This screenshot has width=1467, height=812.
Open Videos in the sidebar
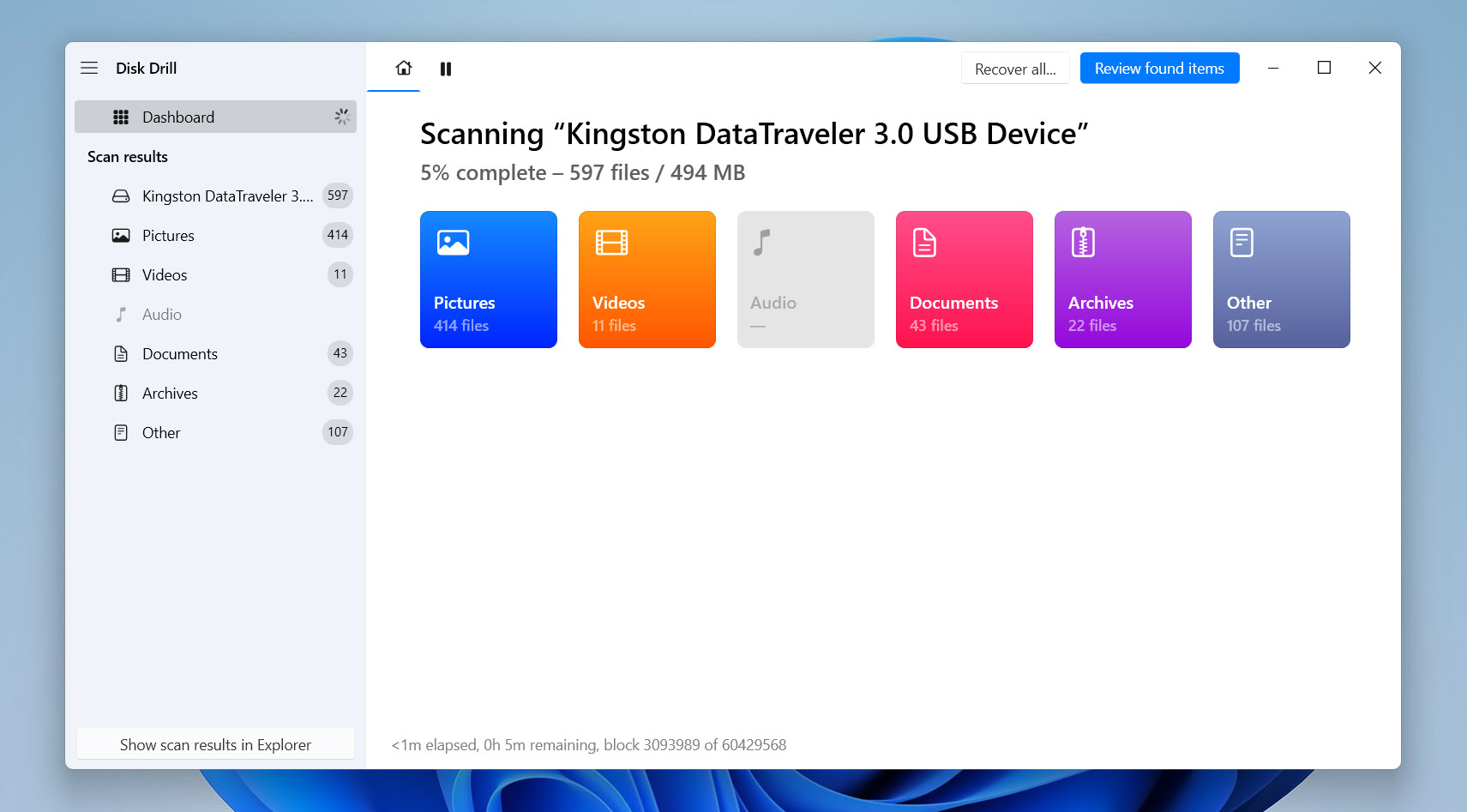[x=215, y=274]
